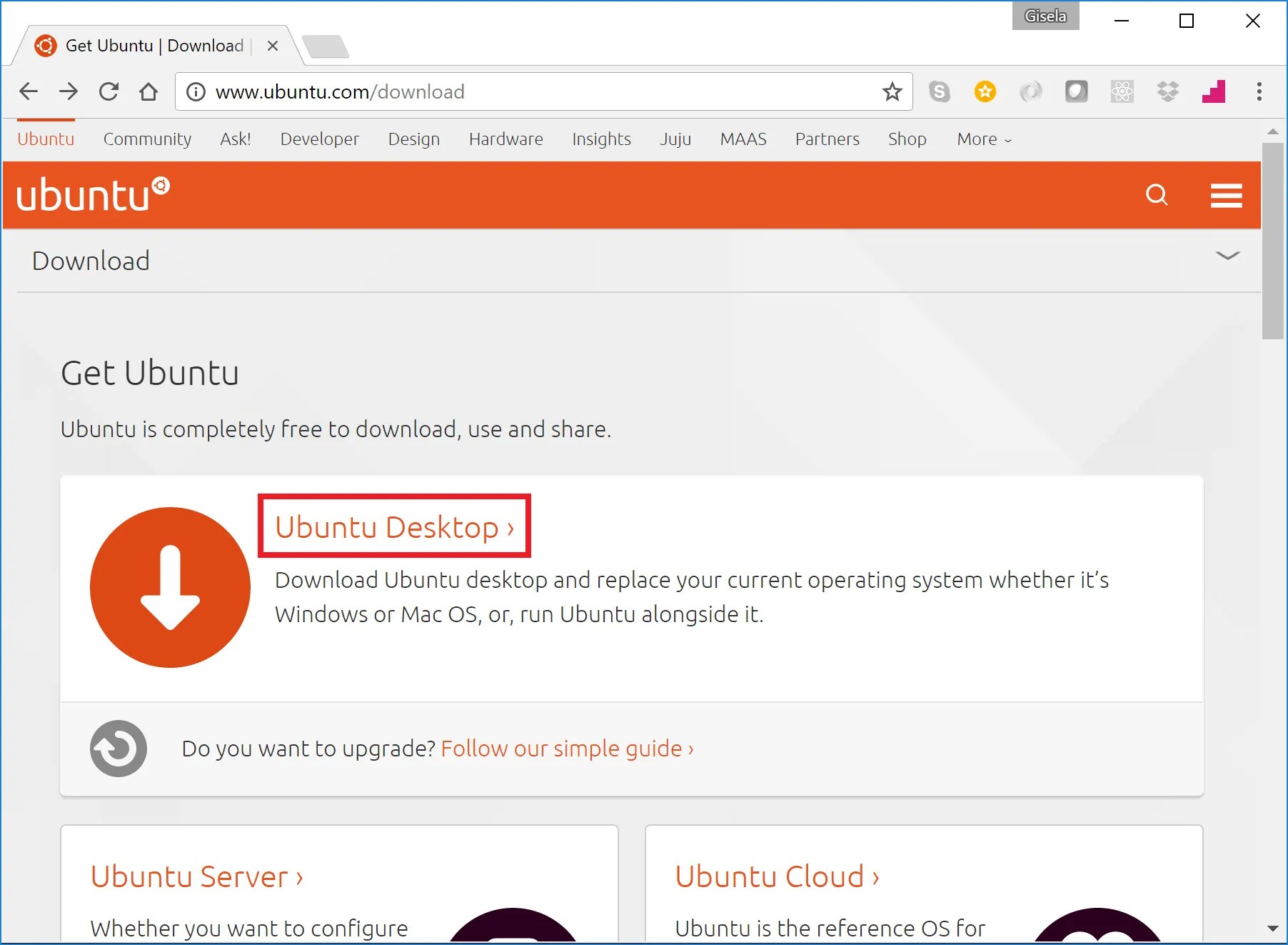This screenshot has width=1288, height=945.
Task: Click the React atom extension icon
Action: [1122, 91]
